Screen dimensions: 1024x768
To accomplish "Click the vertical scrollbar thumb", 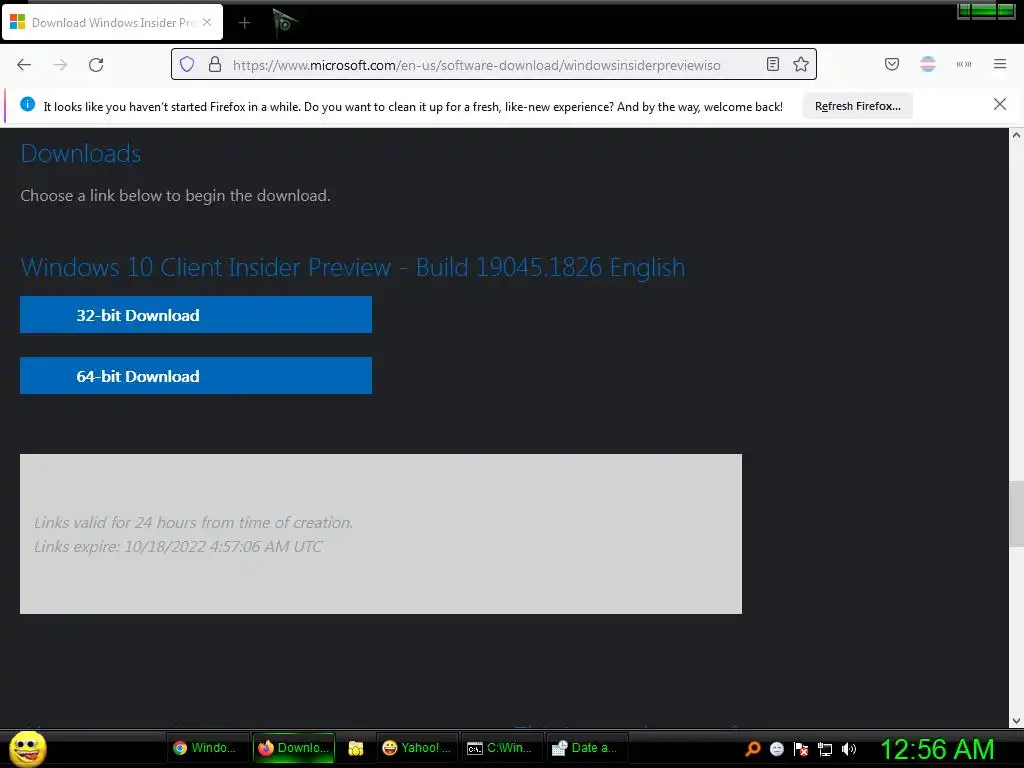I will (1016, 513).
